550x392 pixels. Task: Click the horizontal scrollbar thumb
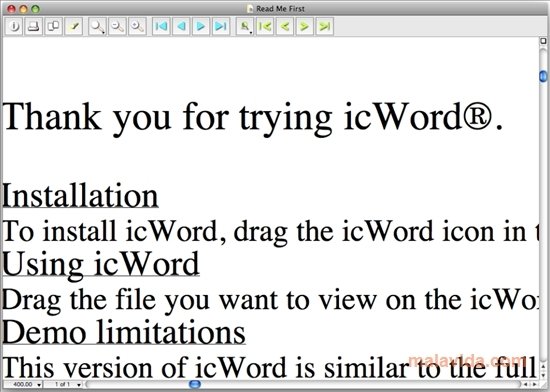[195, 385]
